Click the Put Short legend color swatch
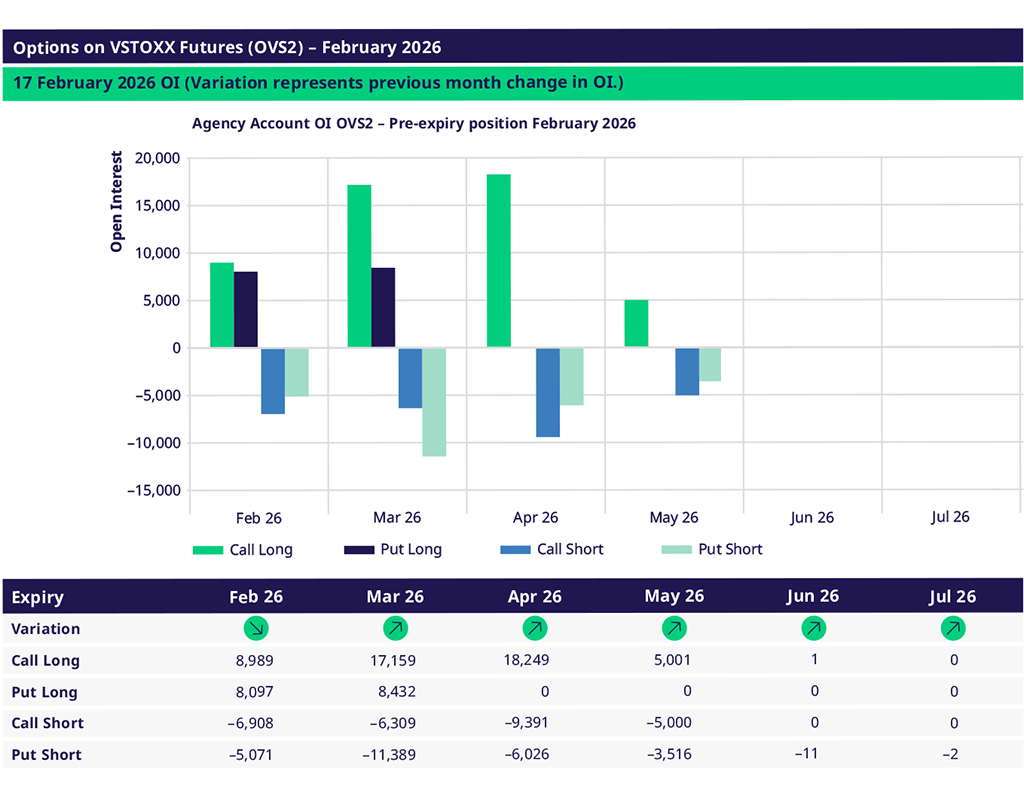Viewport: 1024px width, 792px height. [676, 549]
